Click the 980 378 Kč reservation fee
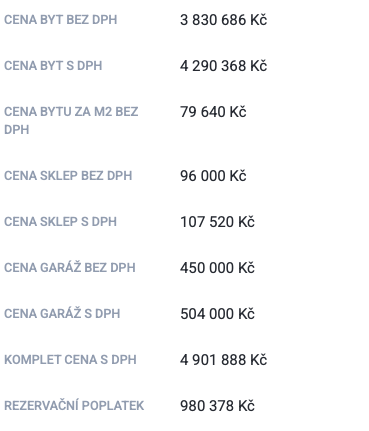 [217, 406]
